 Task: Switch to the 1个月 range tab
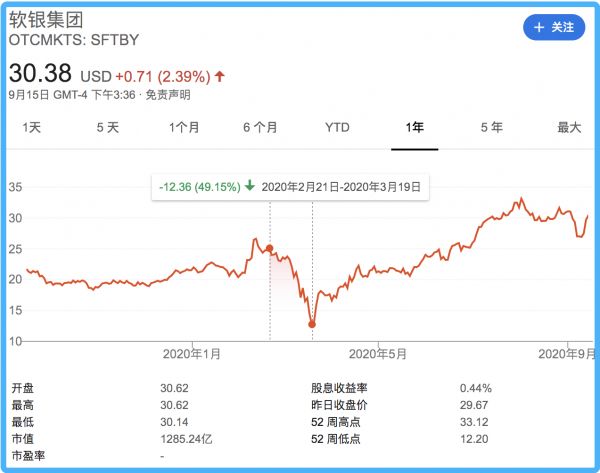click(184, 127)
